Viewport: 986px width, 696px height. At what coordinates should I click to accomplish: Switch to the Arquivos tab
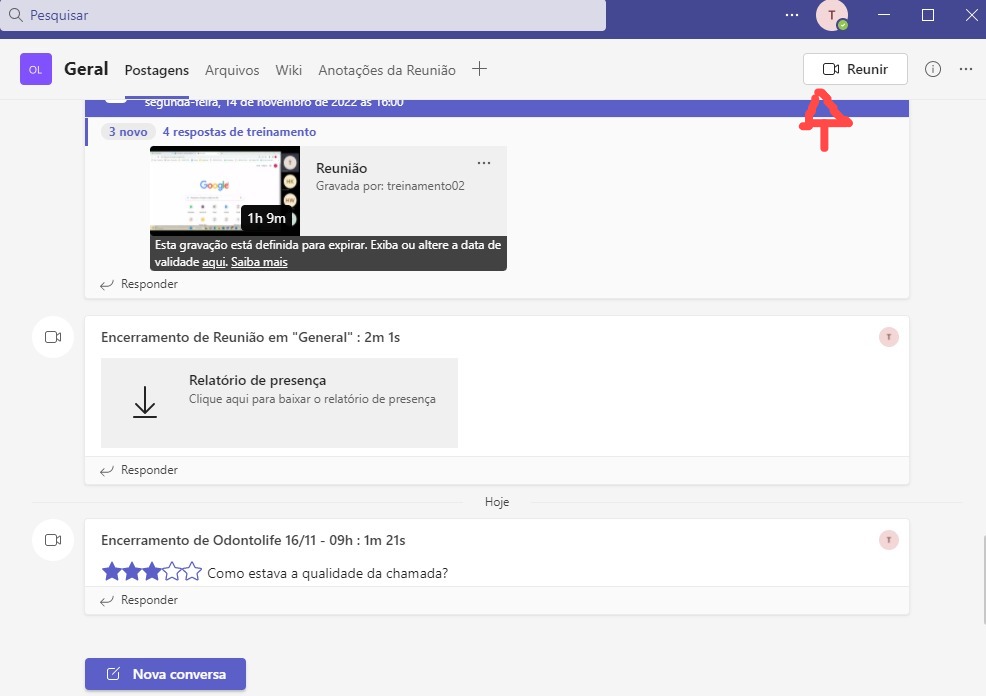(x=232, y=70)
